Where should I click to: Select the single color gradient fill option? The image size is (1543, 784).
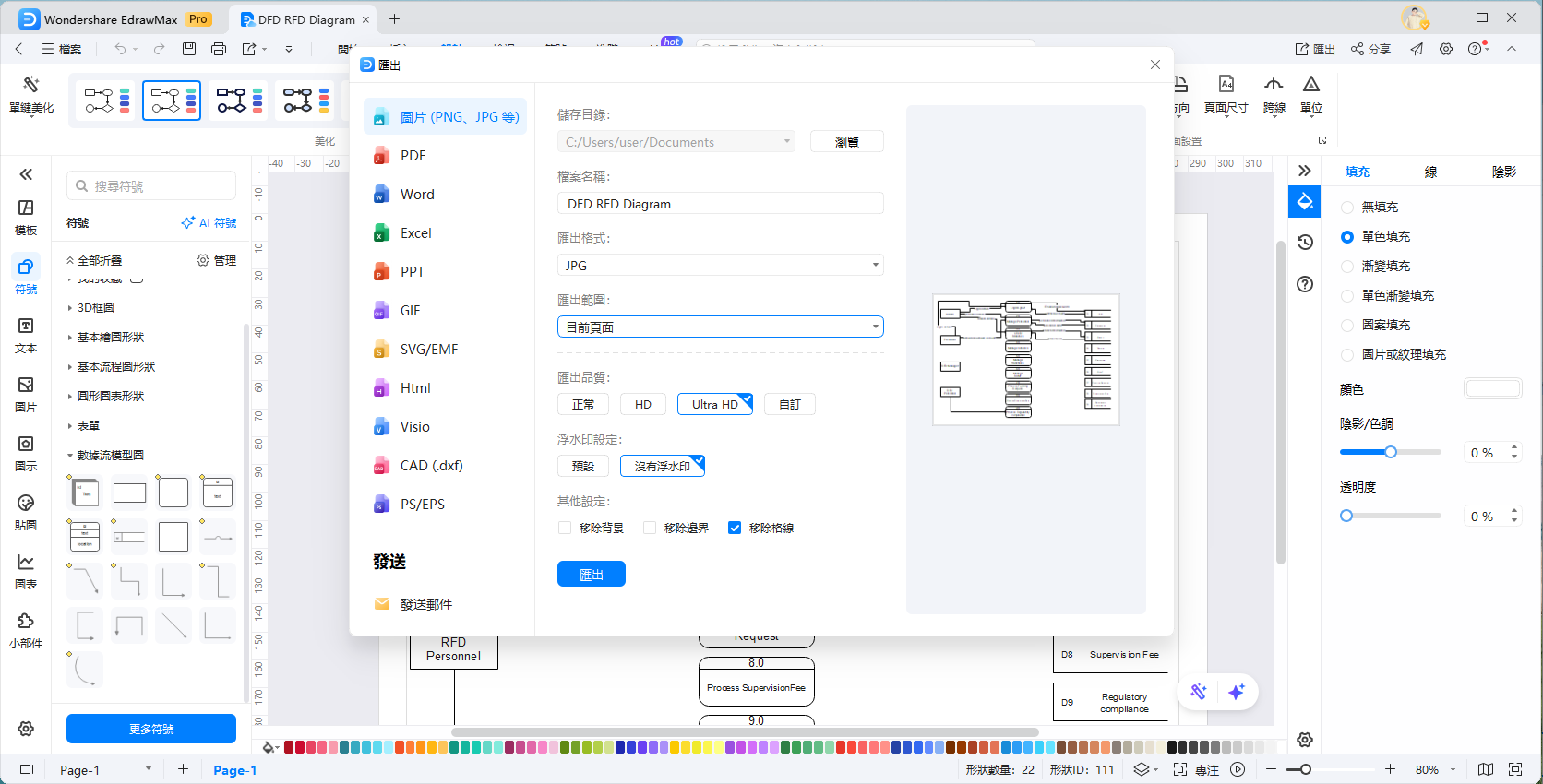coord(1347,296)
